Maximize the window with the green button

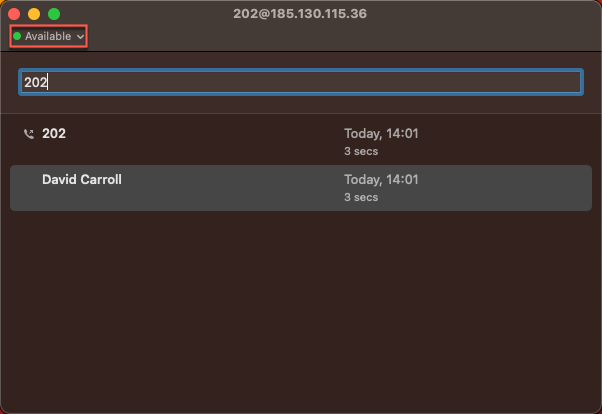tap(54, 14)
